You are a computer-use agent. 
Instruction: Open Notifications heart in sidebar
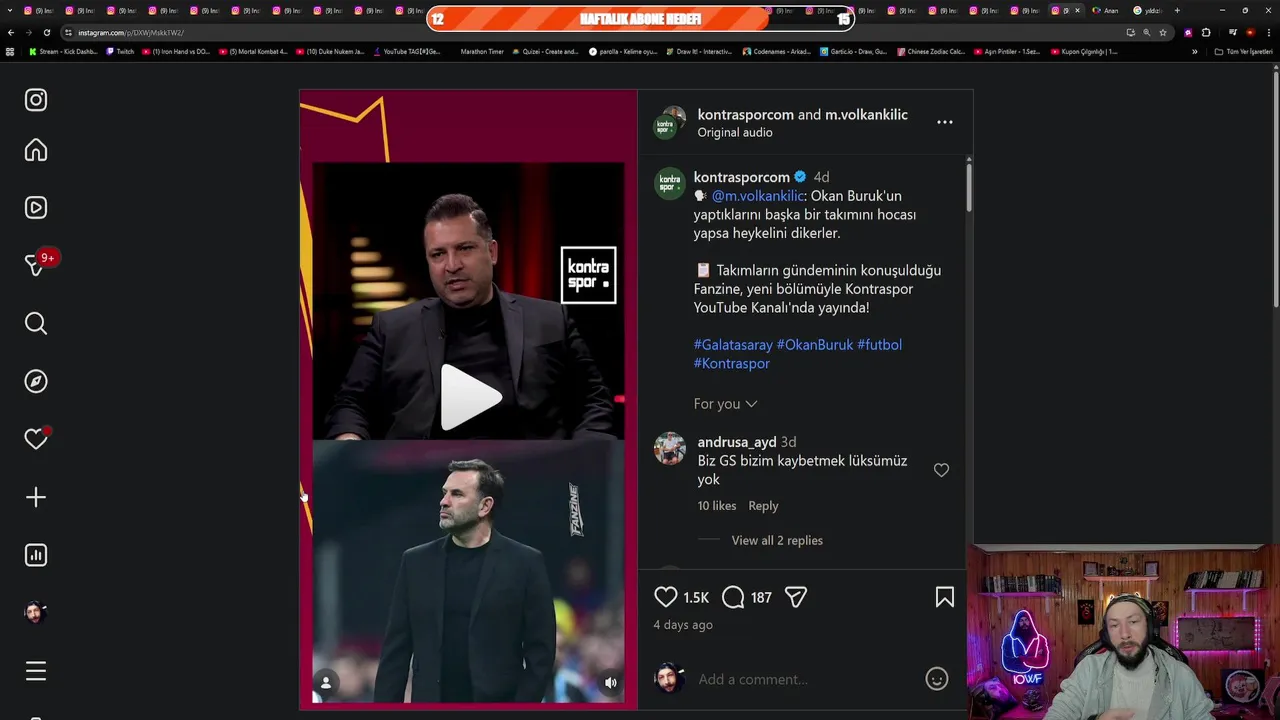tap(36, 439)
